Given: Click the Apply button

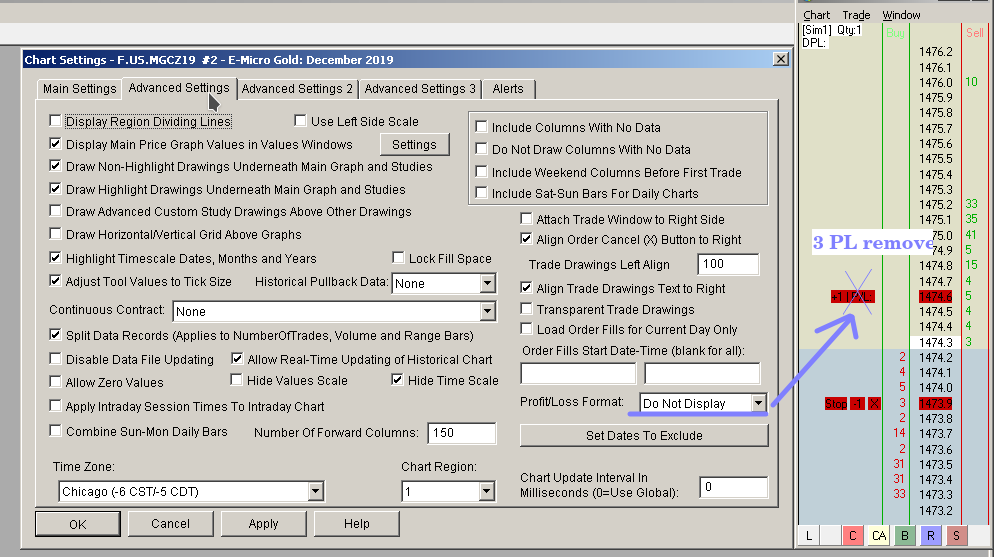Looking at the screenshot, I should tap(263, 524).
